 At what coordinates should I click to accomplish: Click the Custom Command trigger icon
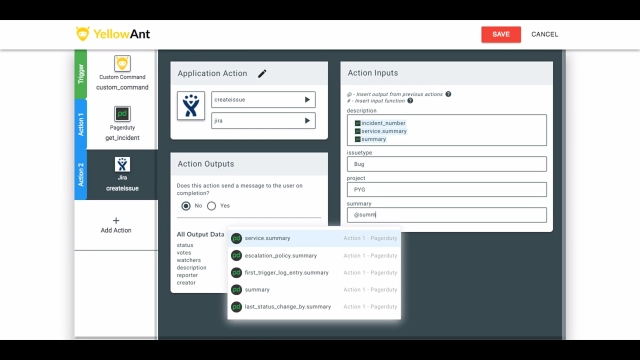point(122,64)
